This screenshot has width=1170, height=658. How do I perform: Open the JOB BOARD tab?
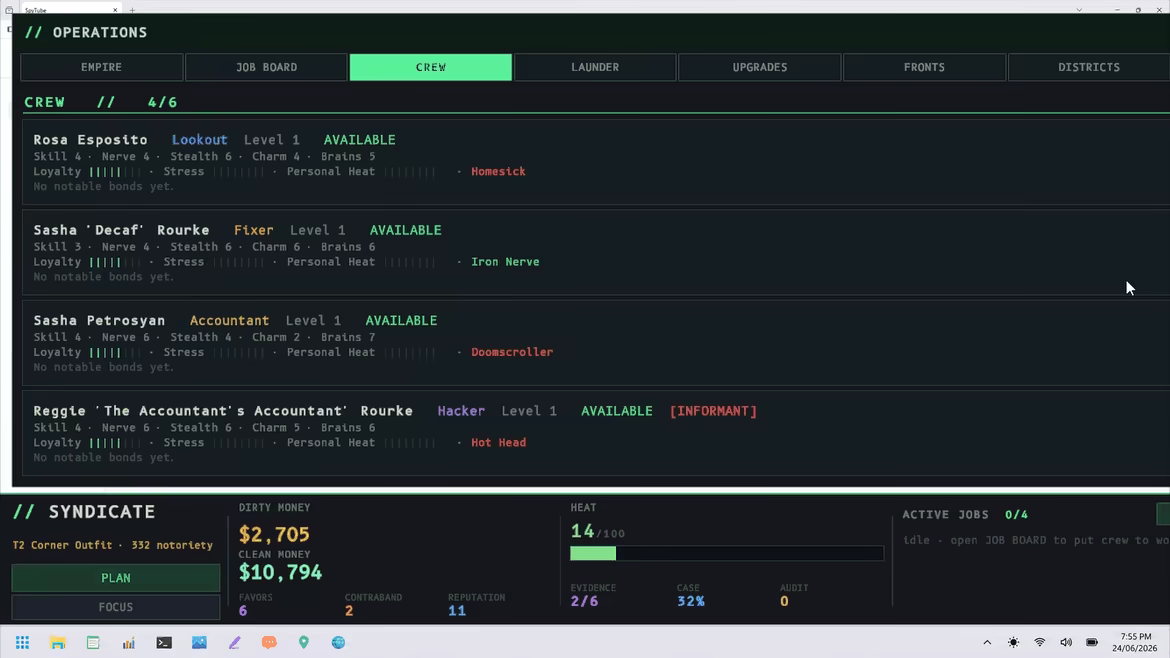(x=266, y=67)
